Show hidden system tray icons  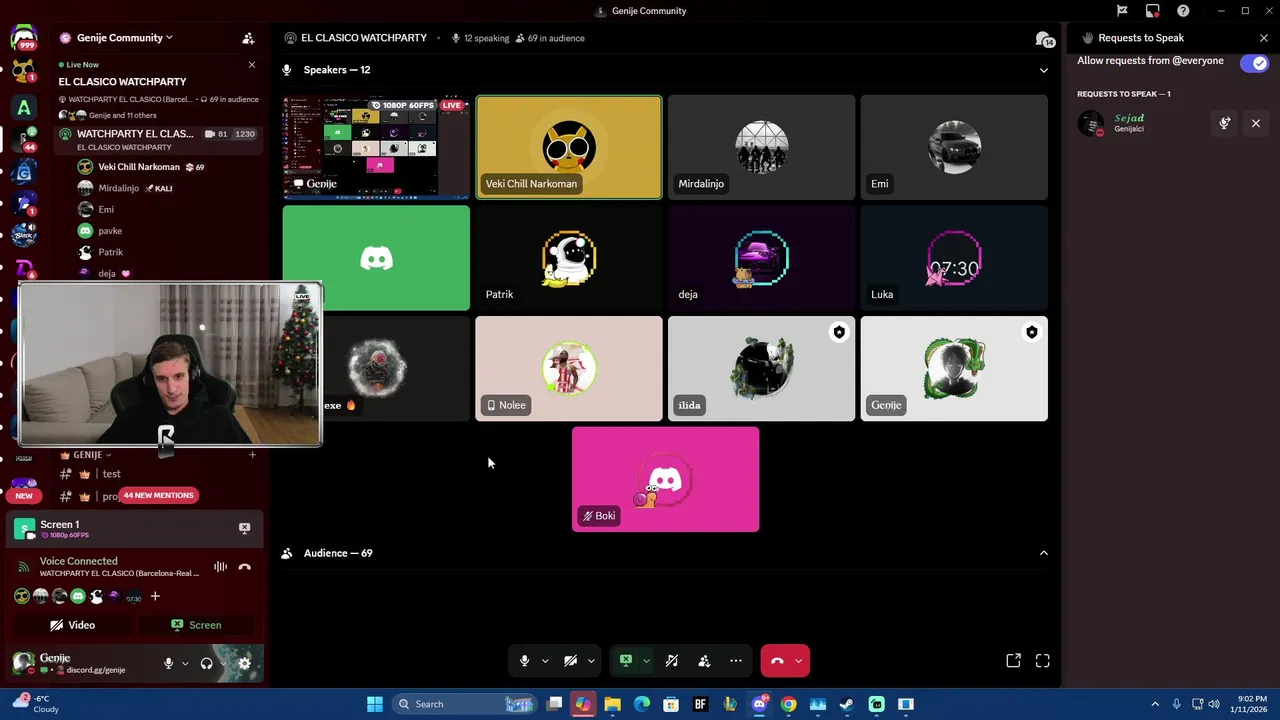pyautogui.click(x=1155, y=704)
